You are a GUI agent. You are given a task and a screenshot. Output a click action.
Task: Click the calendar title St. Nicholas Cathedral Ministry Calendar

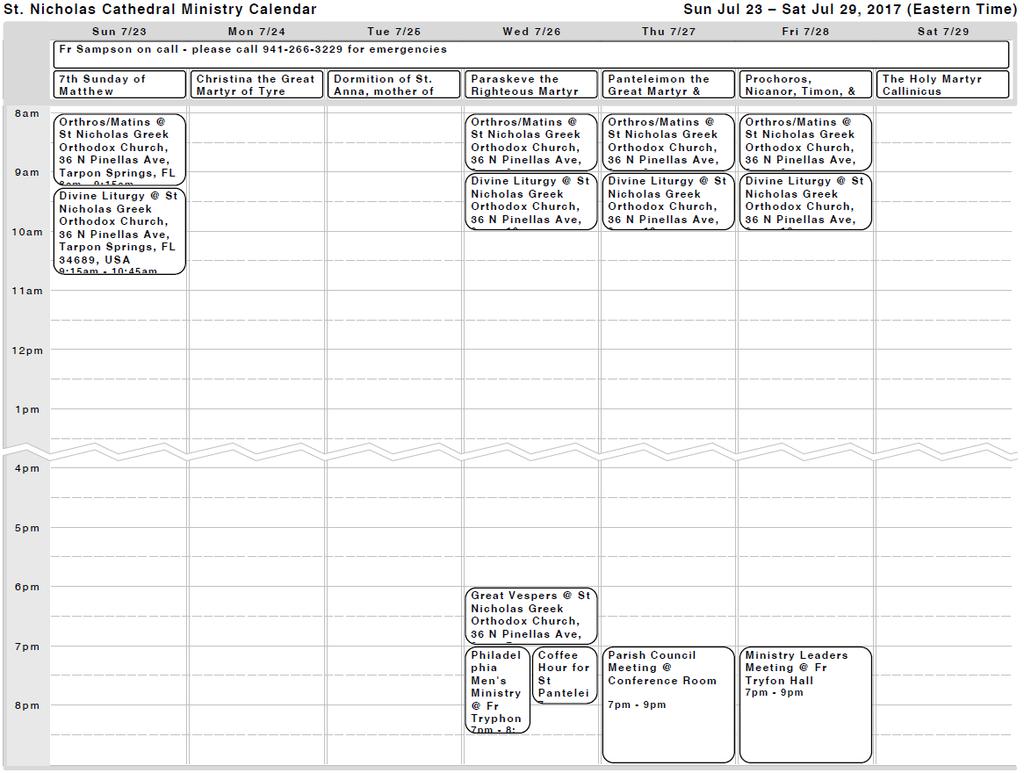[x=160, y=10]
